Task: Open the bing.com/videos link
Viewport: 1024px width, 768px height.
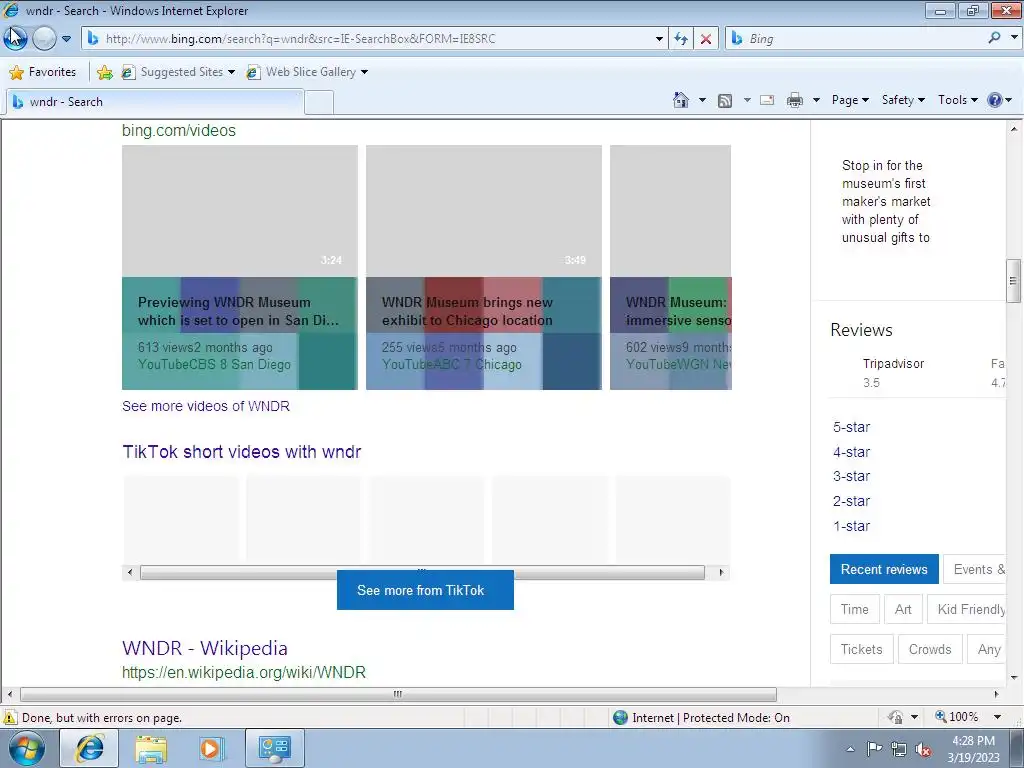Action: tap(178, 131)
